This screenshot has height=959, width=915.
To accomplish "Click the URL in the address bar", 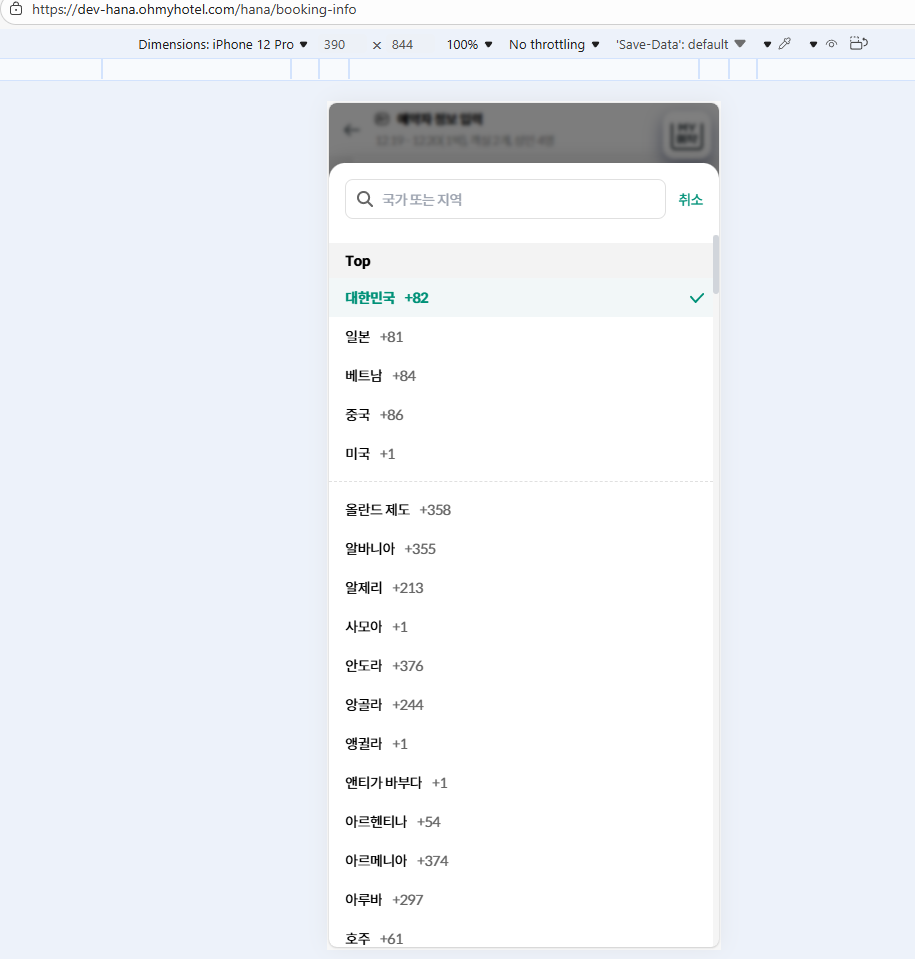I will click(194, 9).
